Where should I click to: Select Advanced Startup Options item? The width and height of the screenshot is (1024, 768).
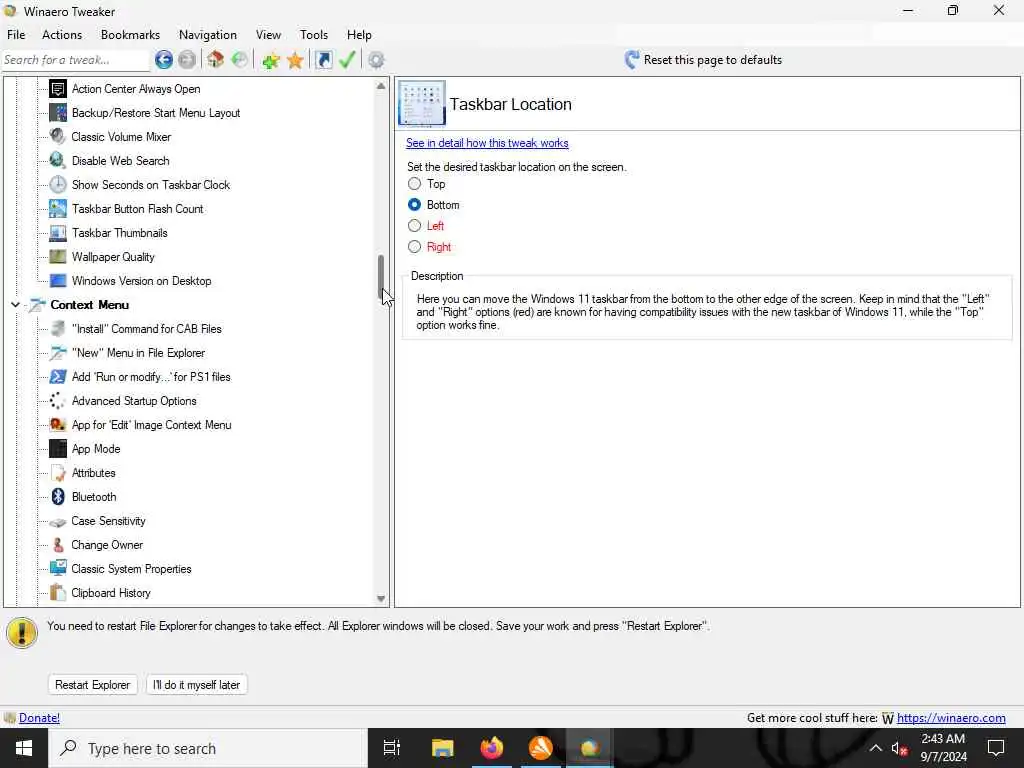coord(134,401)
